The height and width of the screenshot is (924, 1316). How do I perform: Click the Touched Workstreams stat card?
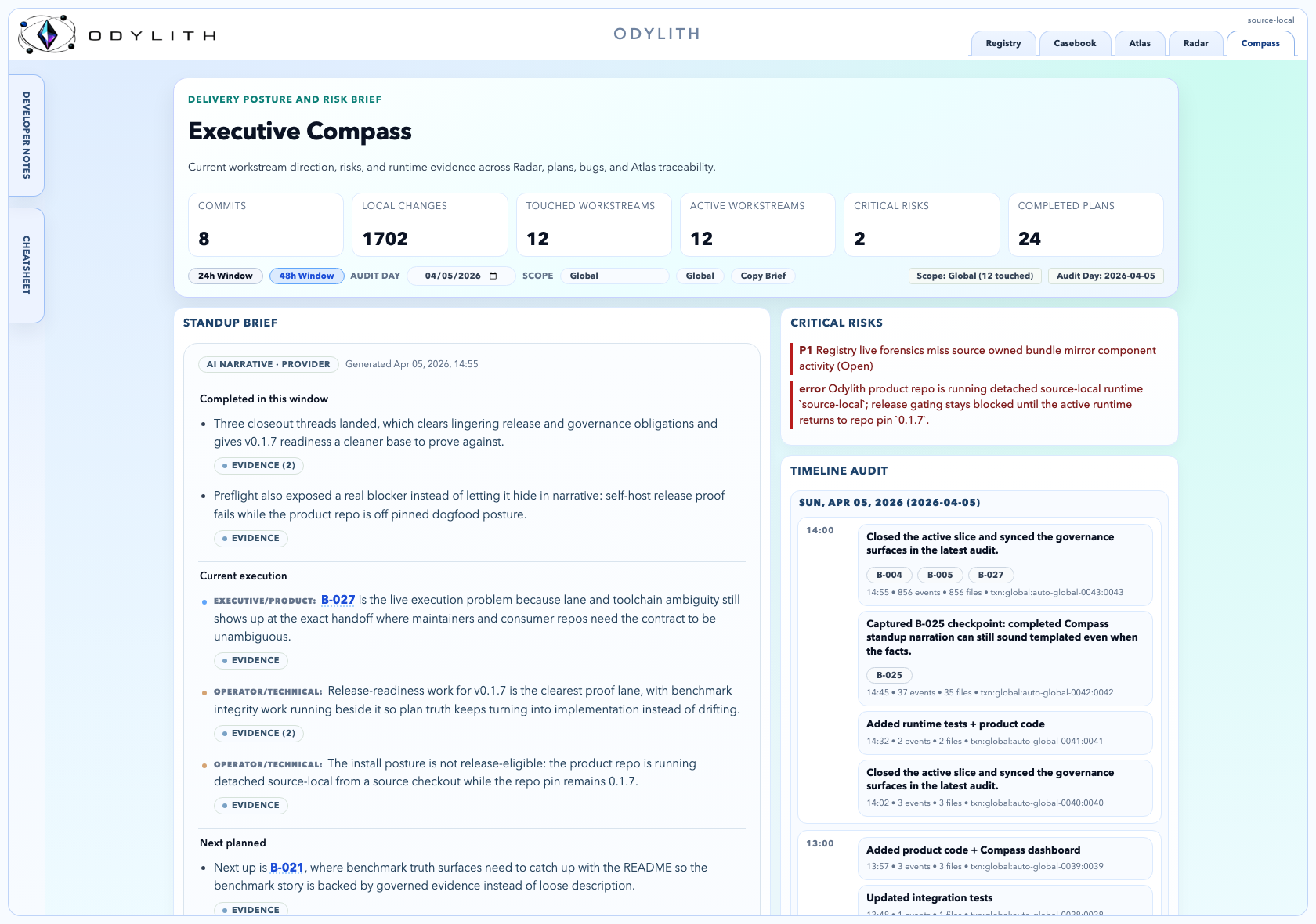click(x=594, y=225)
